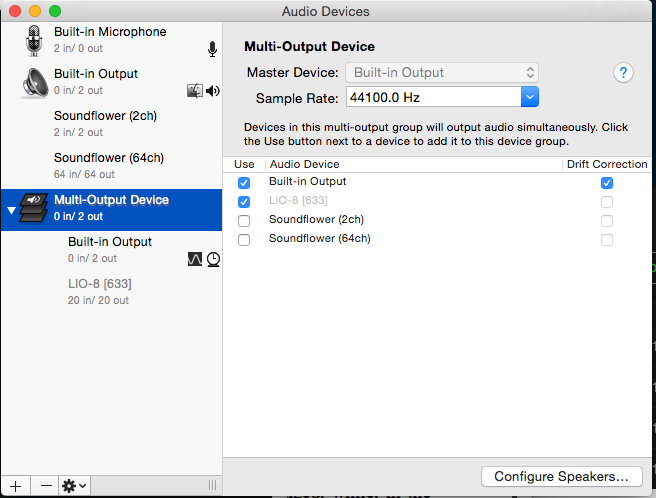The image size is (656, 498).
Task: Click the Configure Speakers button
Action: 560,476
